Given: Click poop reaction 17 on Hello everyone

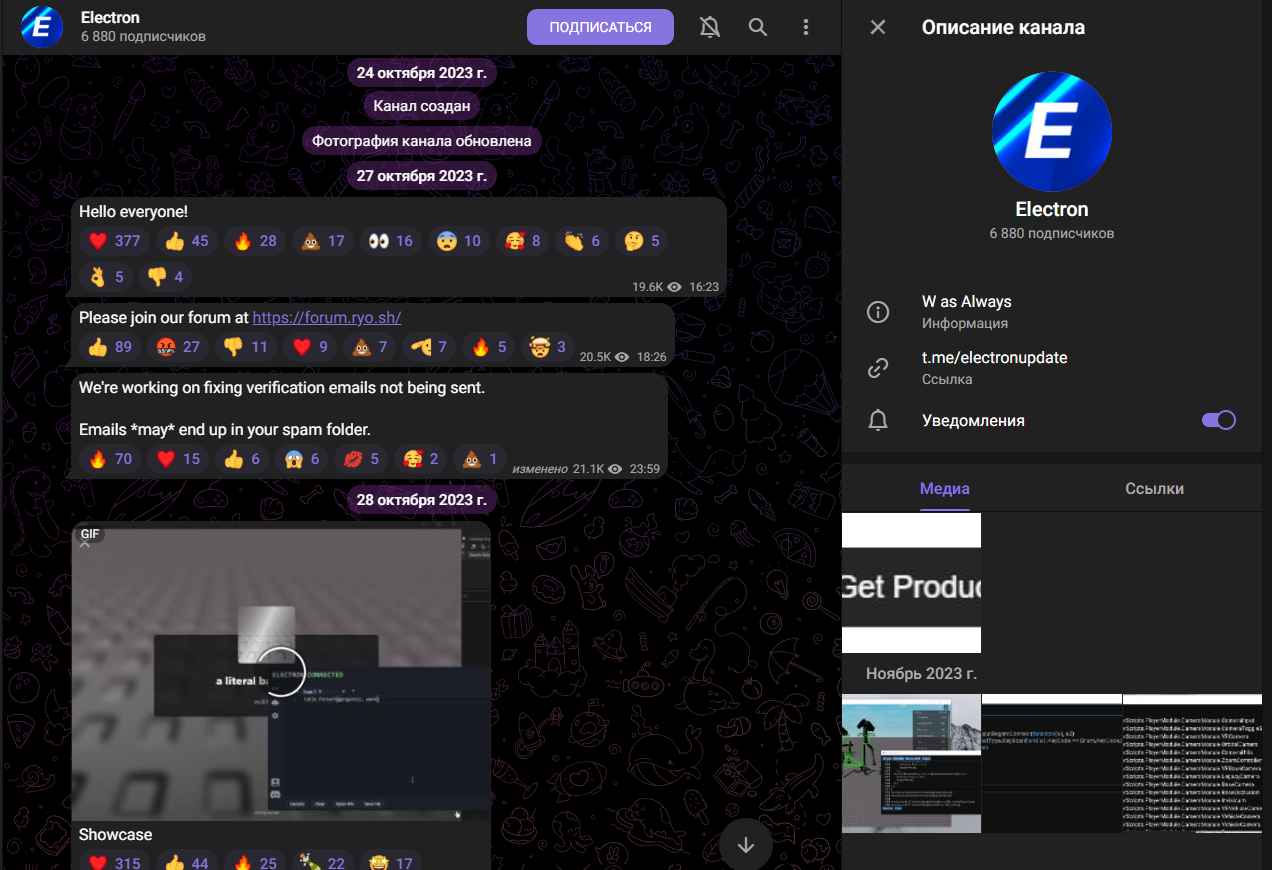Looking at the screenshot, I should pos(322,241).
